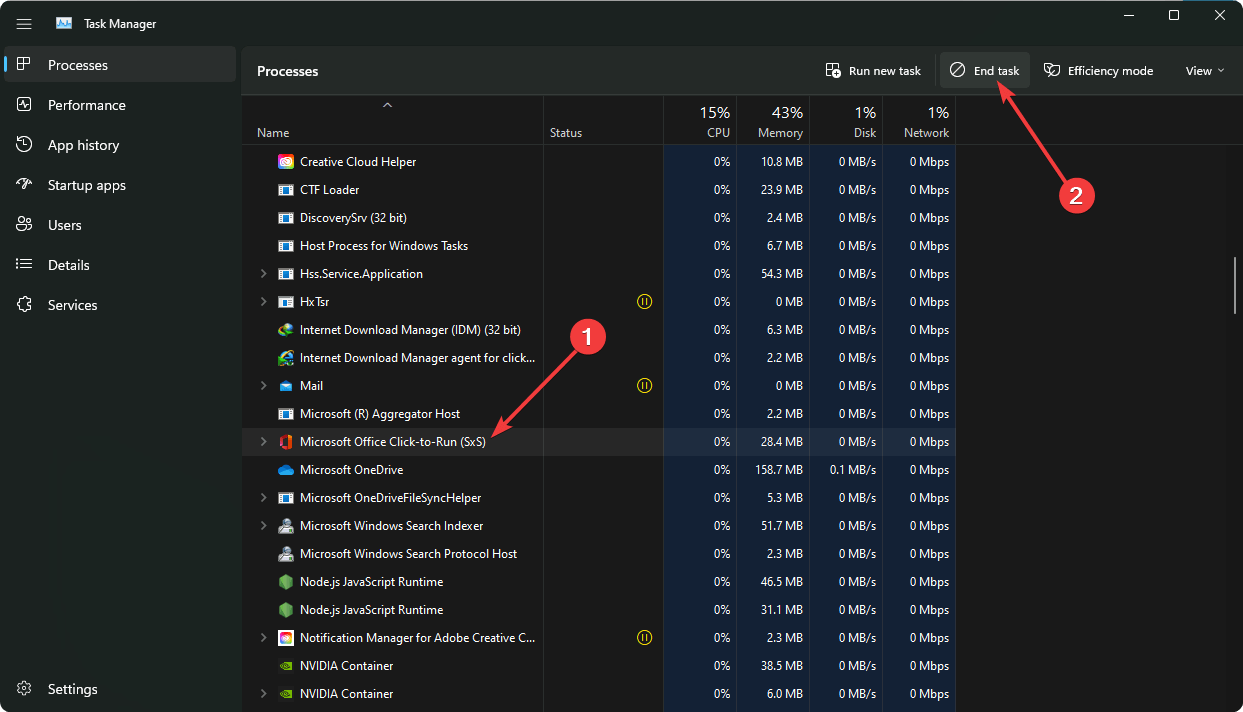Screen dimensions: 1243x712
Task: Expand the NVIDIA Container group using 6.0 MB
Action: pyautogui.click(x=263, y=694)
